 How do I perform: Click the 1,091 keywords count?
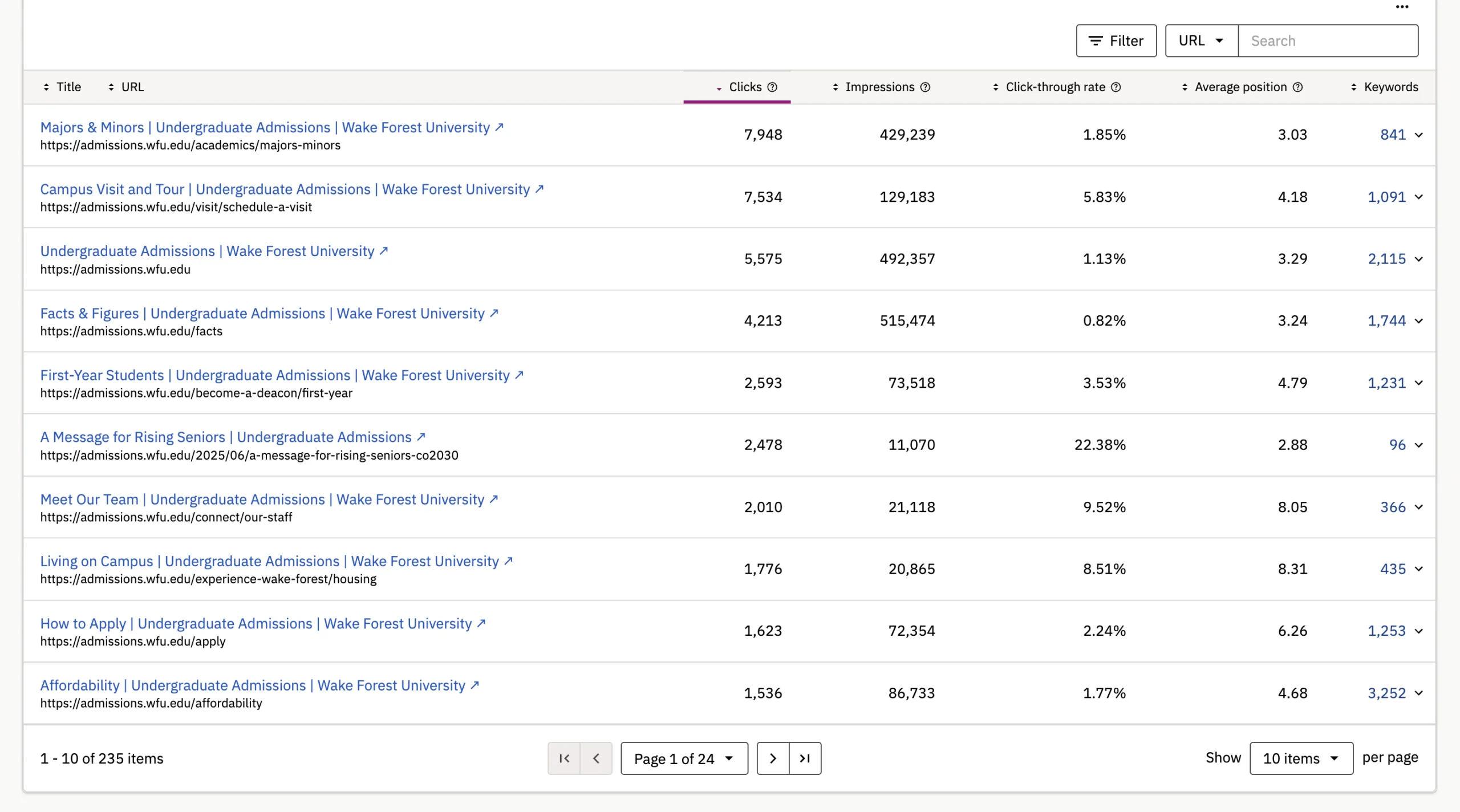click(x=1386, y=197)
